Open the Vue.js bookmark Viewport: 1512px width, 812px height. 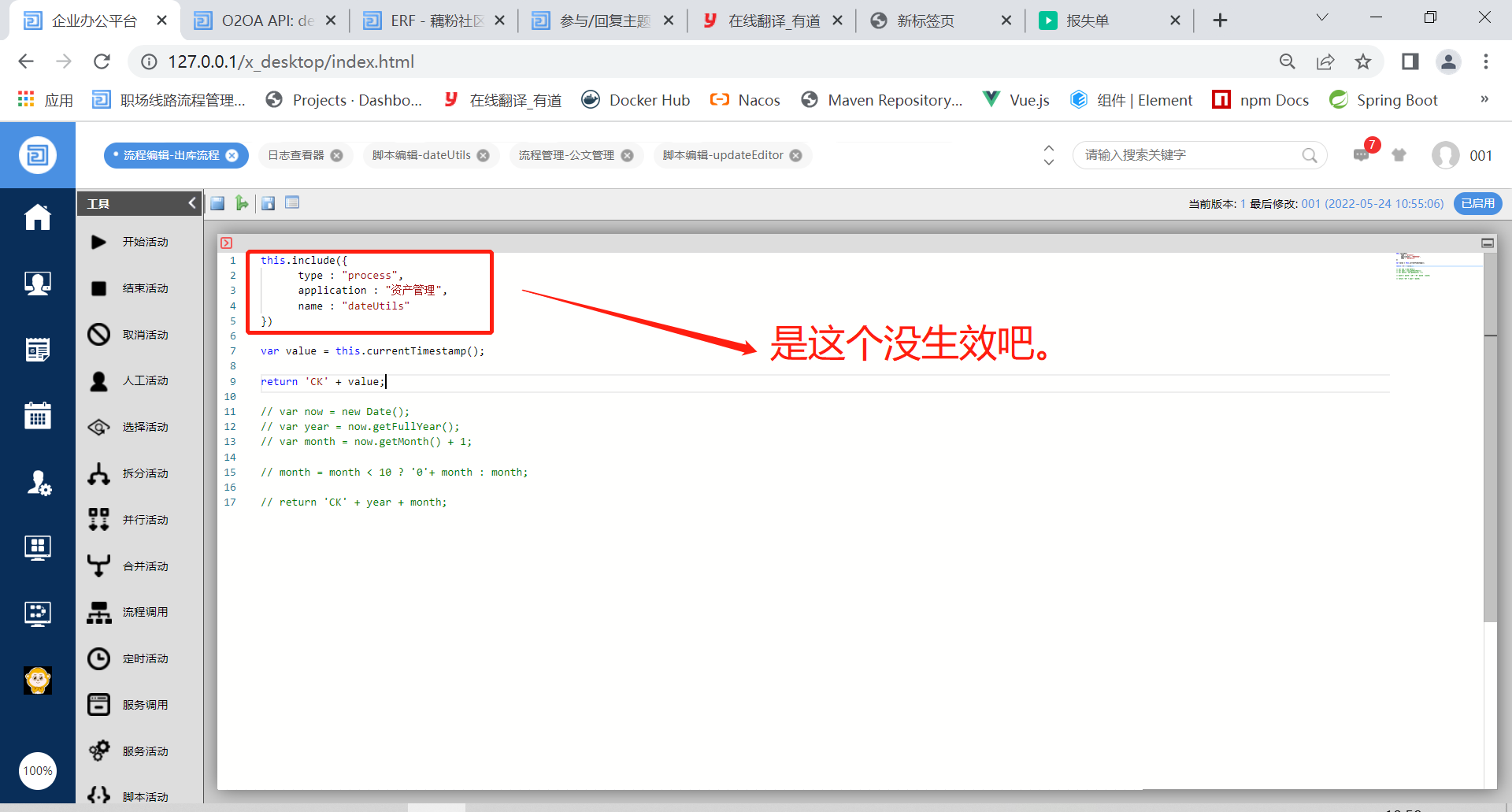[x=1017, y=100]
